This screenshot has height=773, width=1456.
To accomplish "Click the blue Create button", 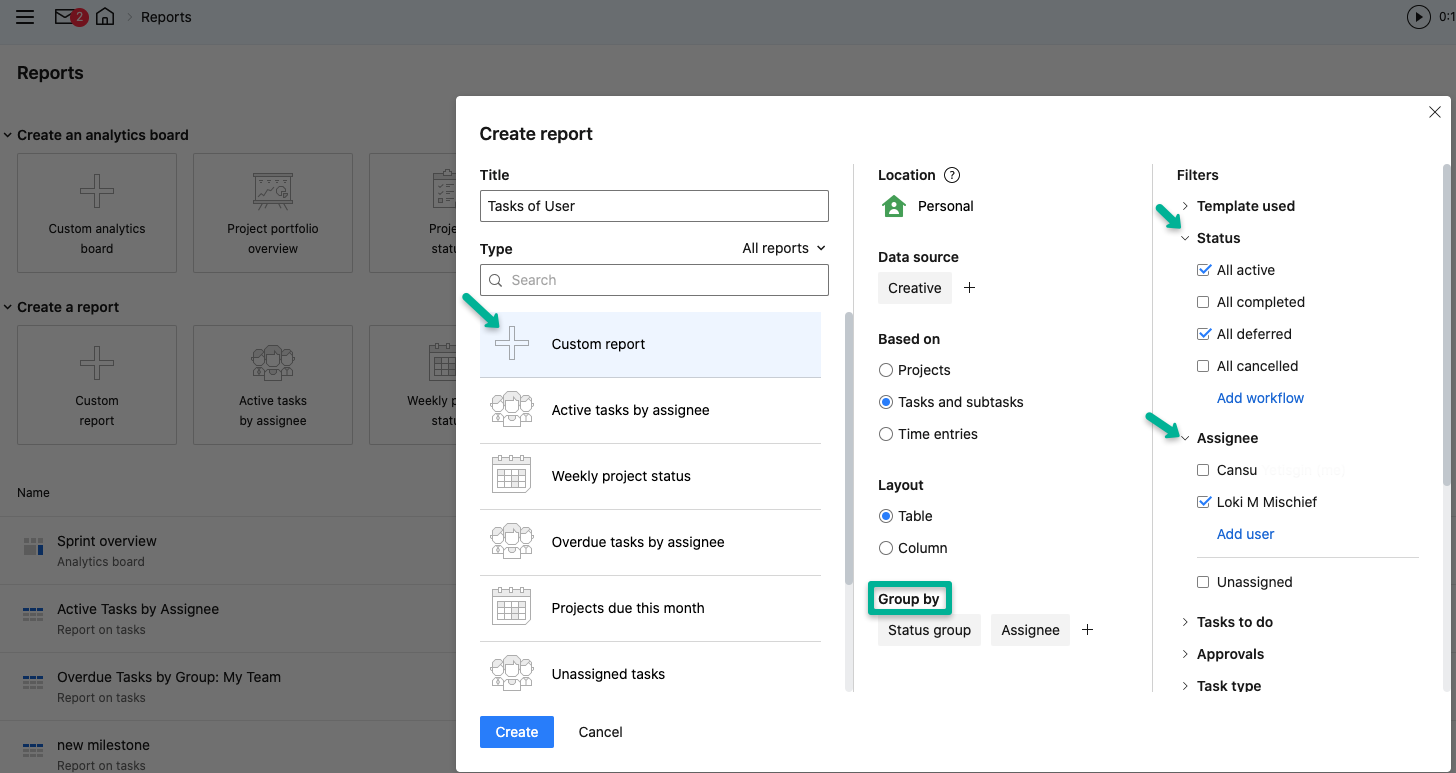I will point(516,732).
